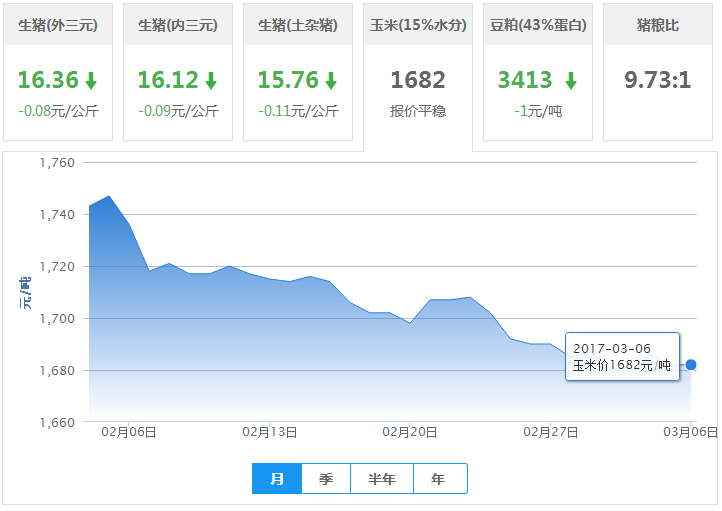Click the 3413 soybean meal price
Screen dimensions: 722x511
[525, 80]
